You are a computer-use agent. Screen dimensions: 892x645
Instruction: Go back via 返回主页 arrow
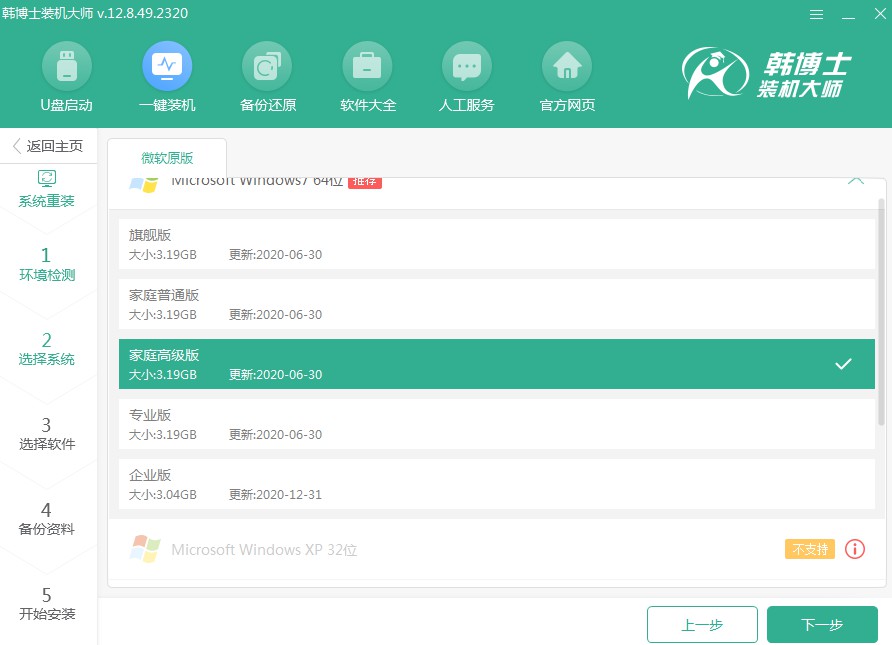48,146
